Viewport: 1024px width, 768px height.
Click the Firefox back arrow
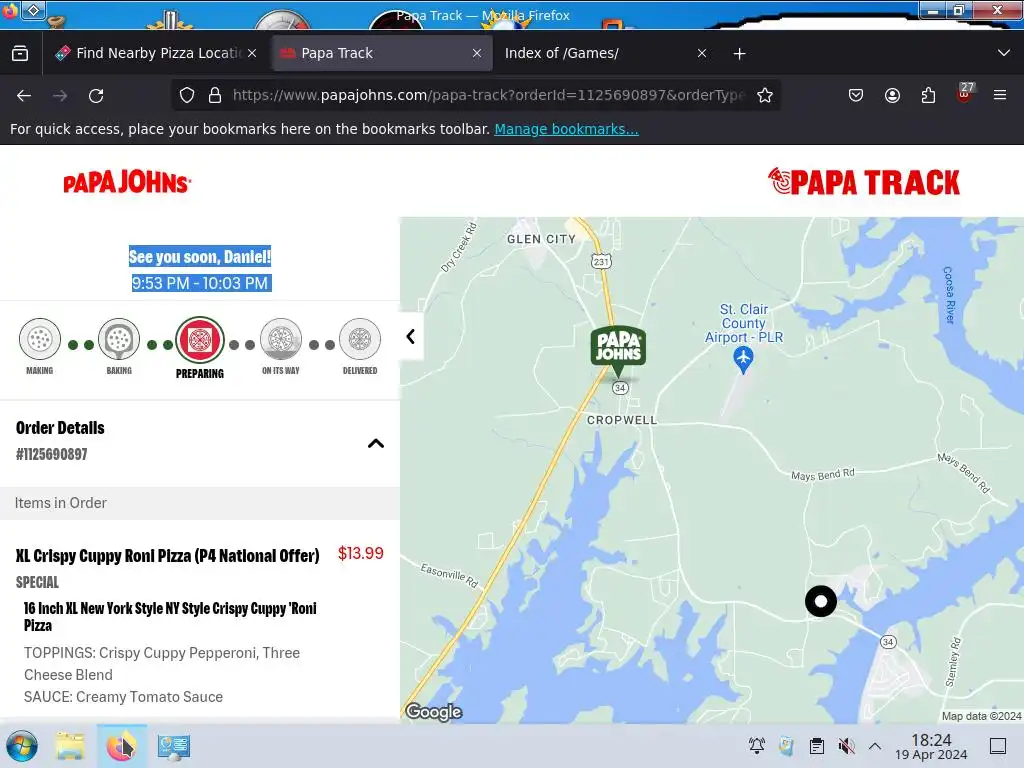click(x=24, y=96)
